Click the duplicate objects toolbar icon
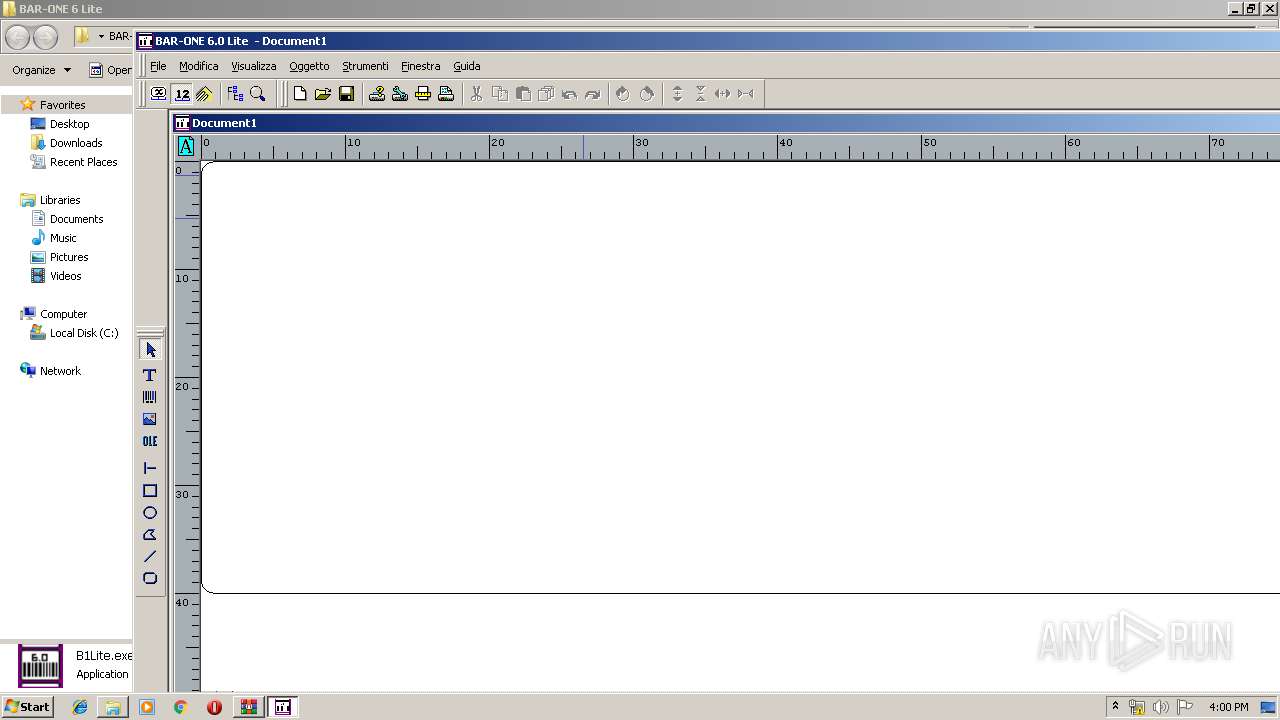1280x720 pixels. point(546,94)
